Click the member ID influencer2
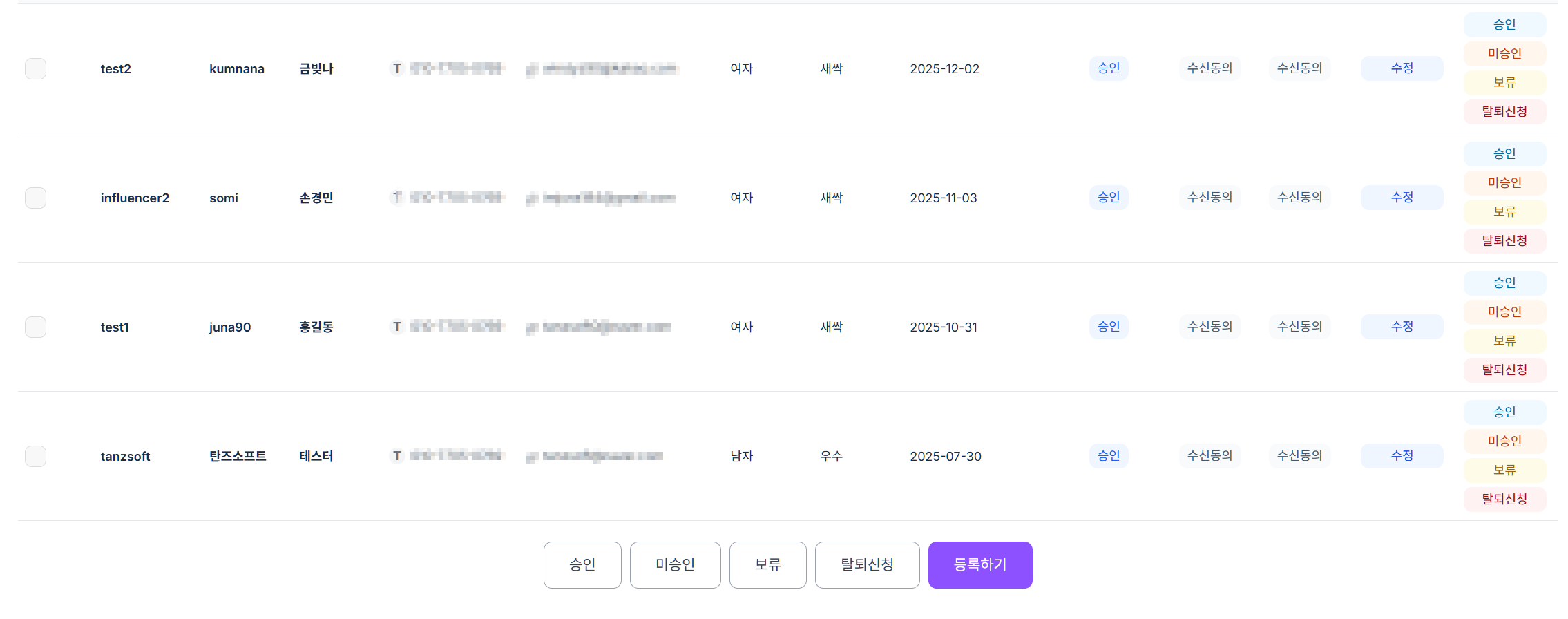 (x=135, y=198)
